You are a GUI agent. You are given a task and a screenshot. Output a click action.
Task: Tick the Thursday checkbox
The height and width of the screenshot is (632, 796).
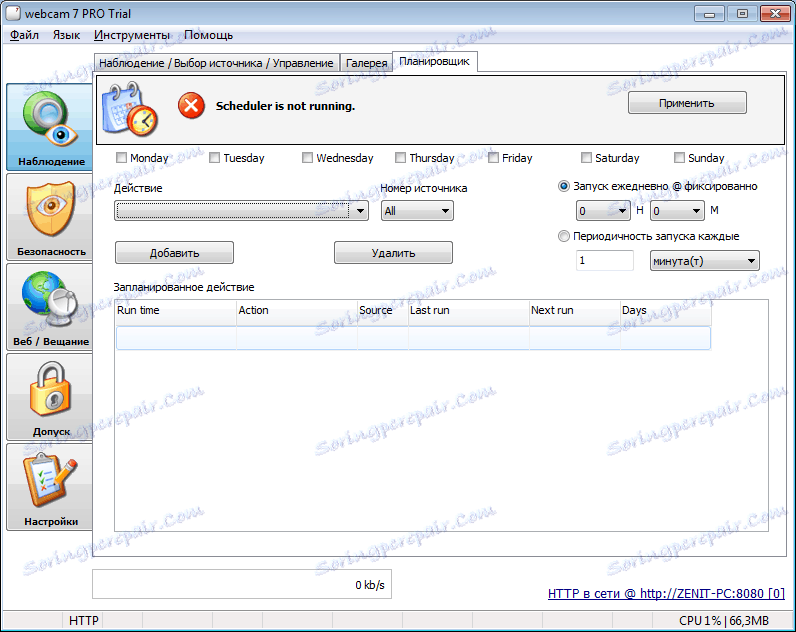401,158
